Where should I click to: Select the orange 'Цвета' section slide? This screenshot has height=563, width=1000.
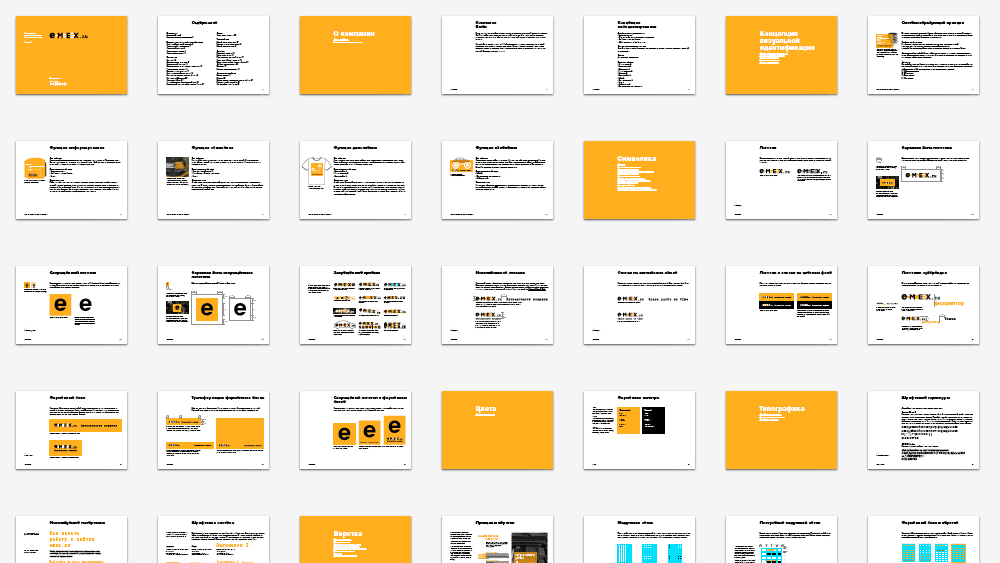coord(497,430)
